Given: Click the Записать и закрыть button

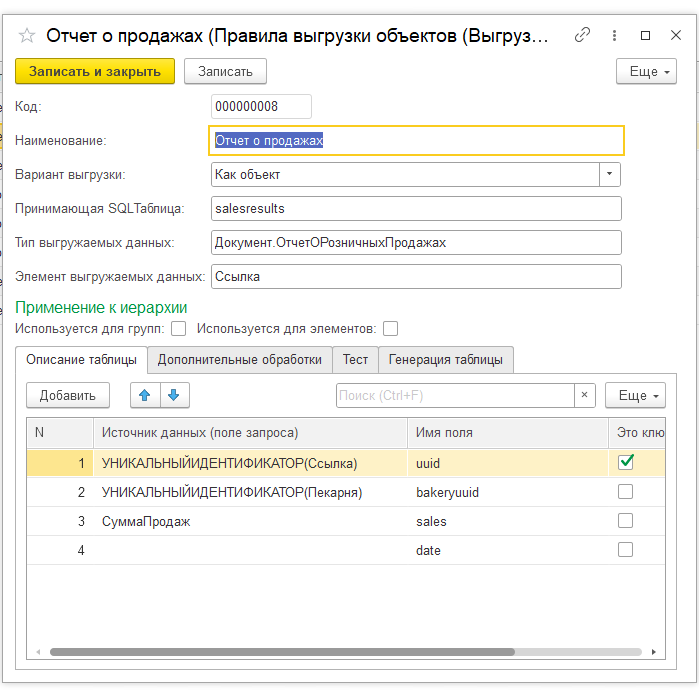Looking at the screenshot, I should click(95, 71).
